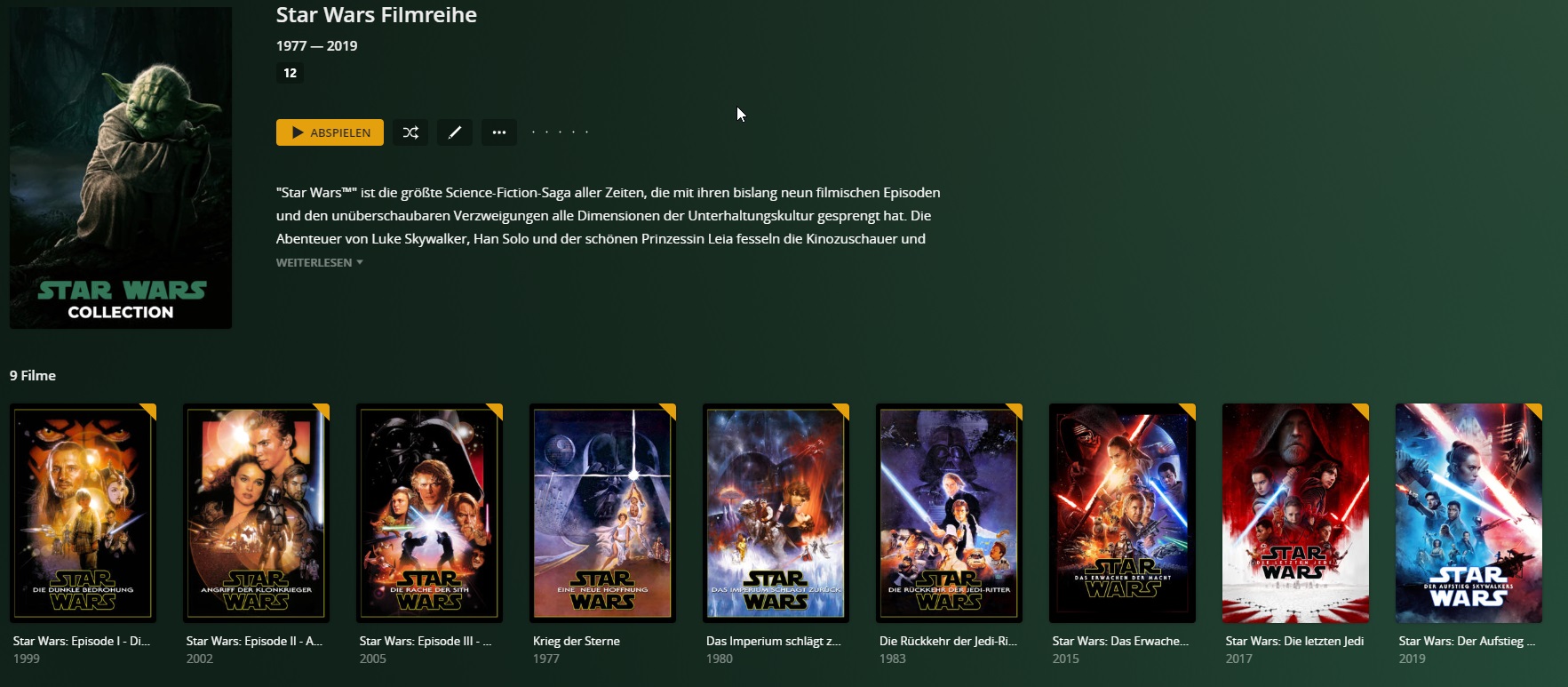Click the year 2015 under Das Erwachen
Image resolution: width=1568 pixels, height=687 pixels.
point(1066,659)
